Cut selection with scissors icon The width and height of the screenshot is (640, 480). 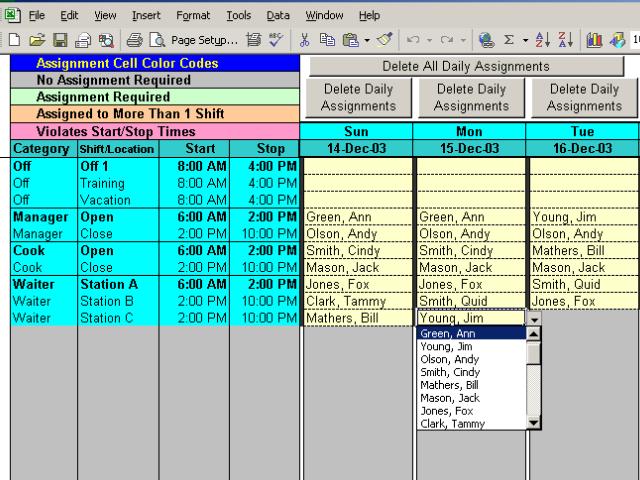coord(304,40)
